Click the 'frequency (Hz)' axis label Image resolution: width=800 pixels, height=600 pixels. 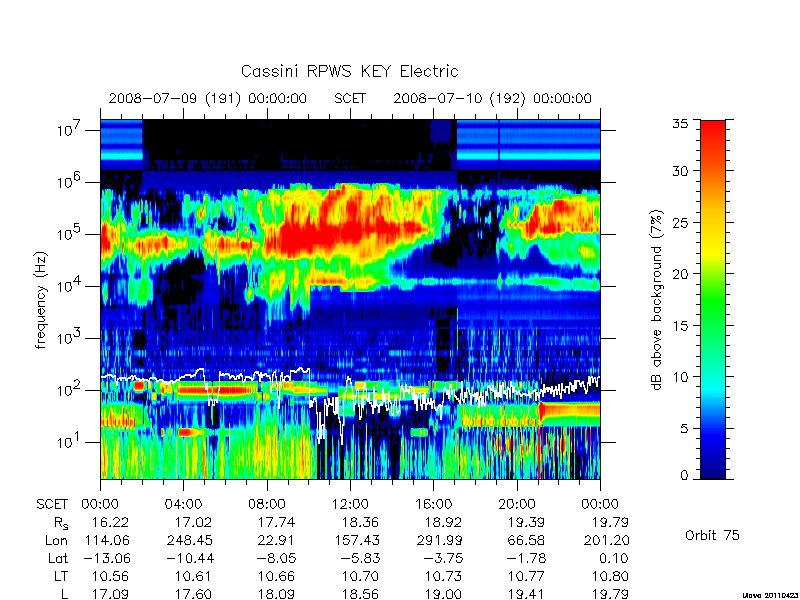click(x=41, y=300)
